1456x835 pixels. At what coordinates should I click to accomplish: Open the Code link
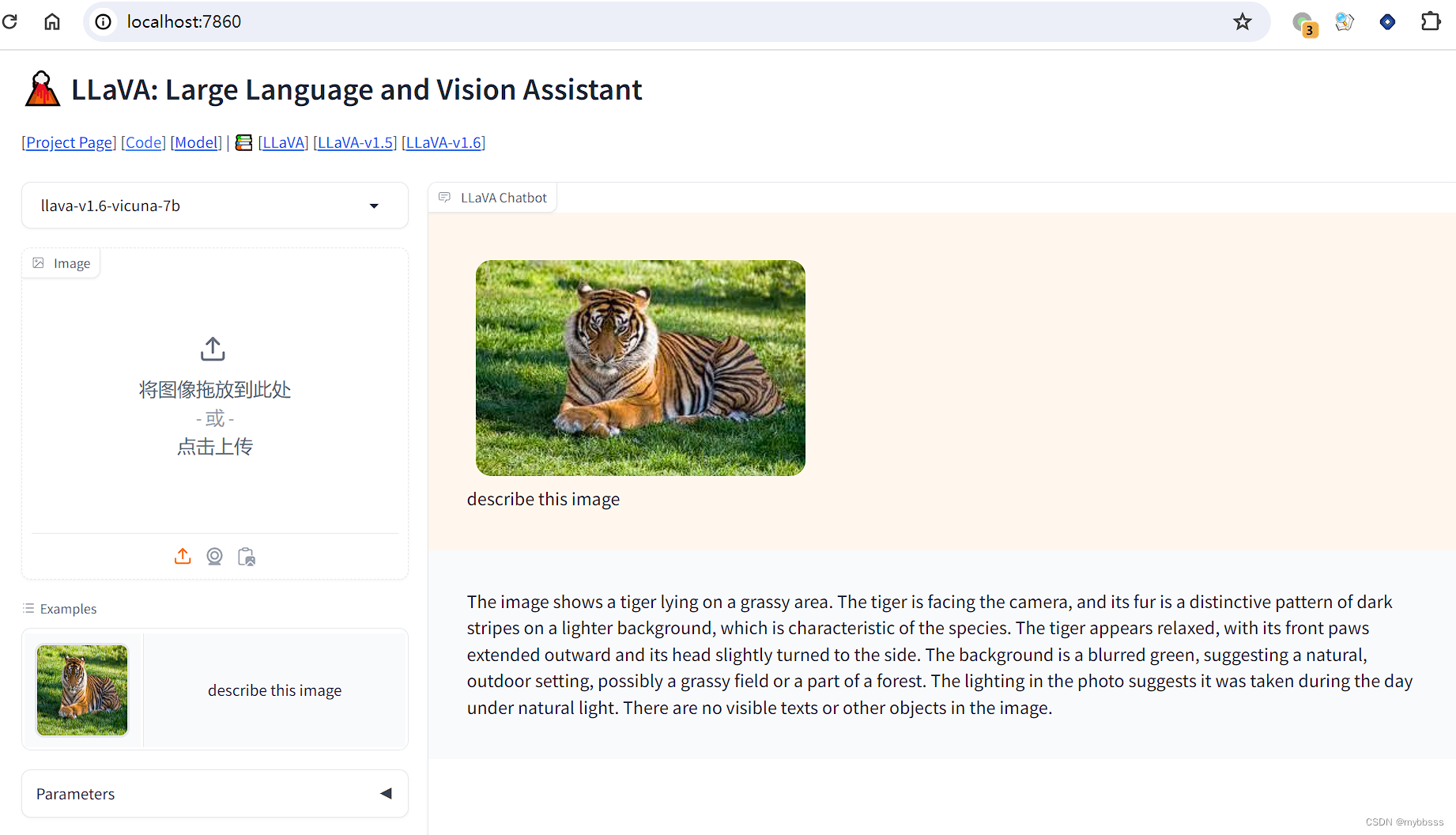tap(145, 142)
